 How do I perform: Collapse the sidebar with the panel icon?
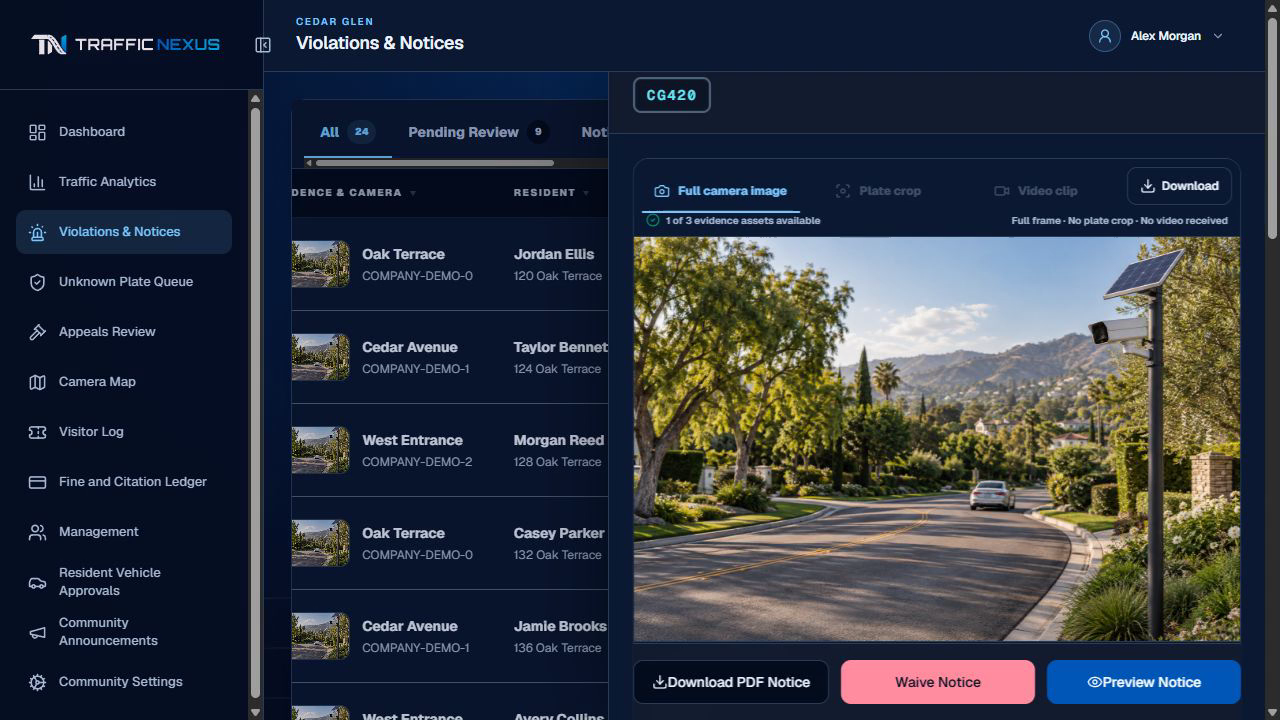263,45
